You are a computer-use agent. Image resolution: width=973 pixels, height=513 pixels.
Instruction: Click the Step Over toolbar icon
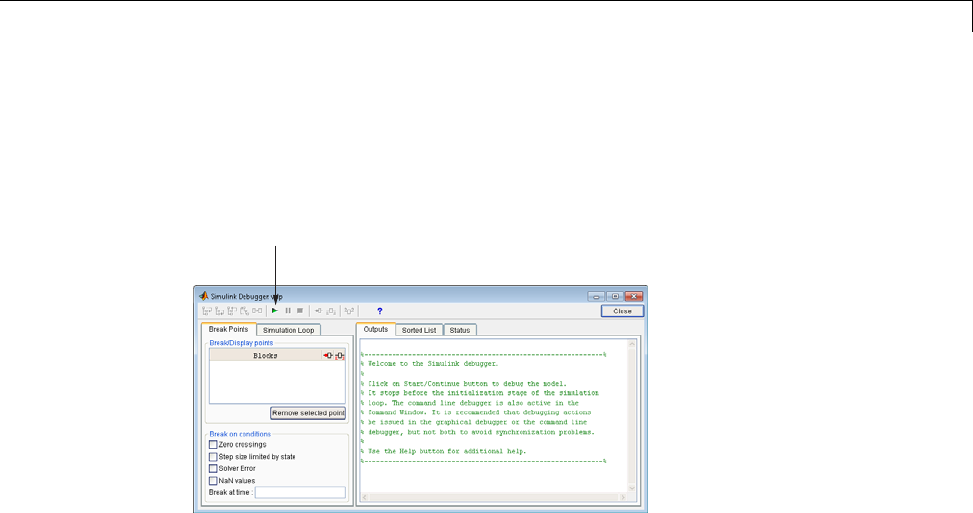pos(219,311)
